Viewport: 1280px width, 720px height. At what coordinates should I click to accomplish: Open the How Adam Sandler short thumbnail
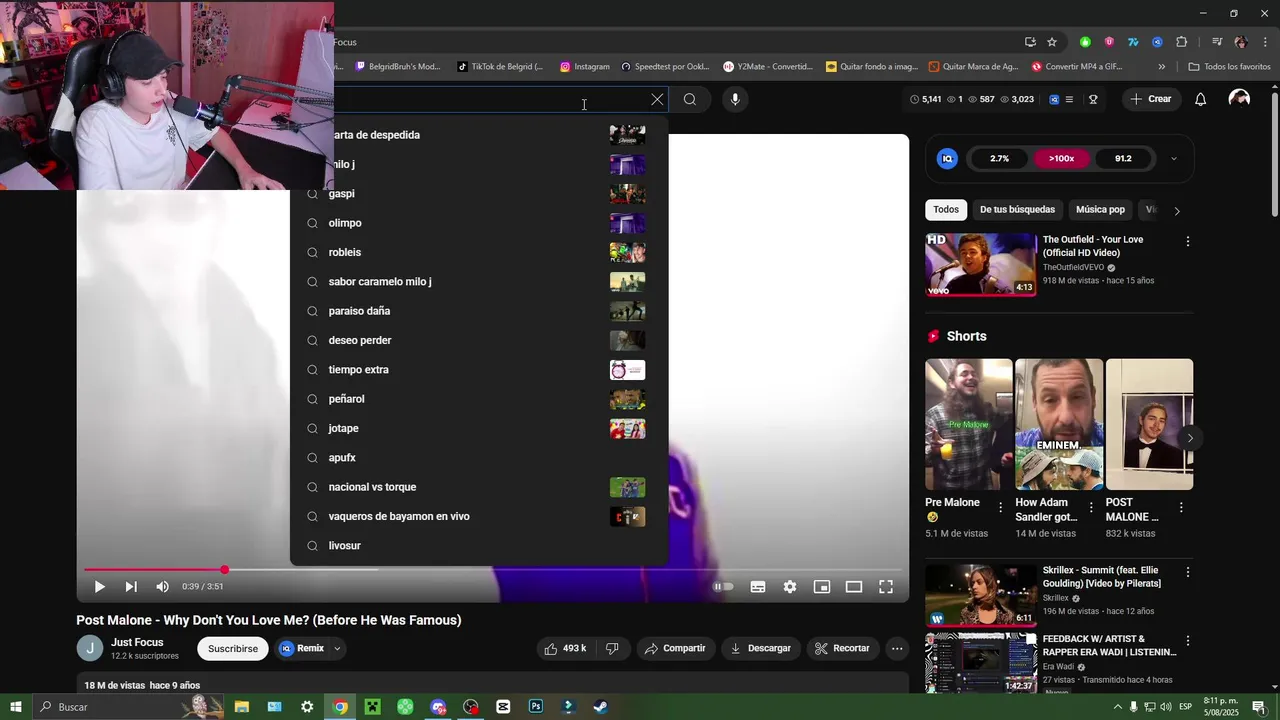pos(1059,424)
